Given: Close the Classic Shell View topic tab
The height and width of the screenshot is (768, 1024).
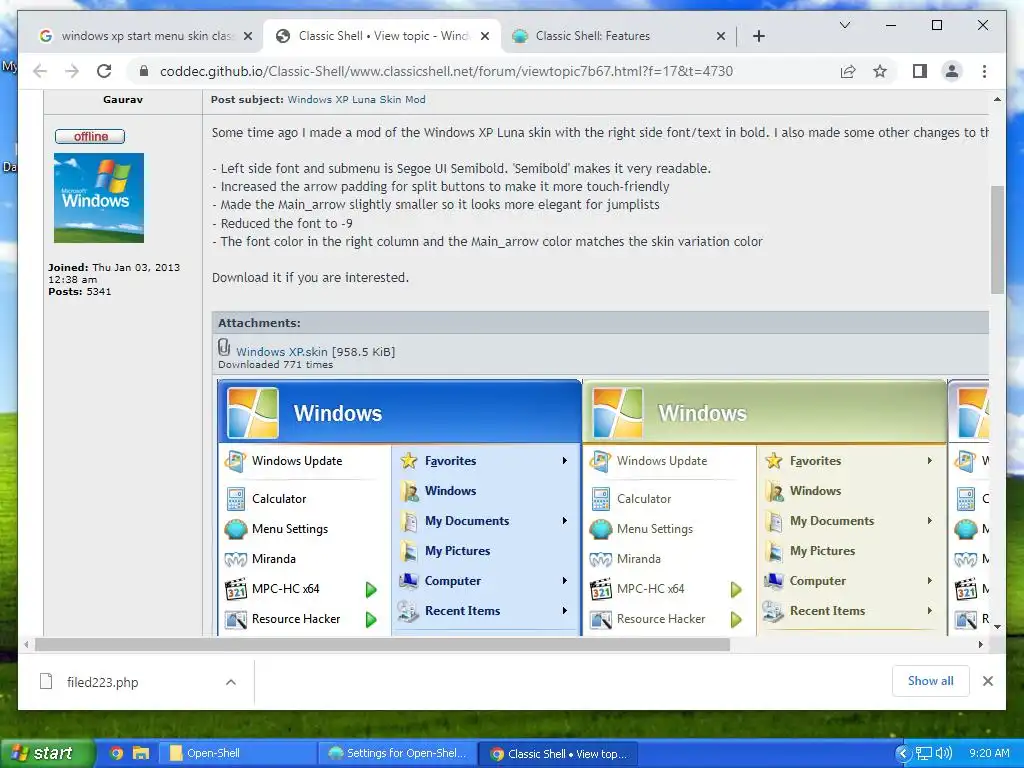Looking at the screenshot, I should pyautogui.click(x=485, y=36).
